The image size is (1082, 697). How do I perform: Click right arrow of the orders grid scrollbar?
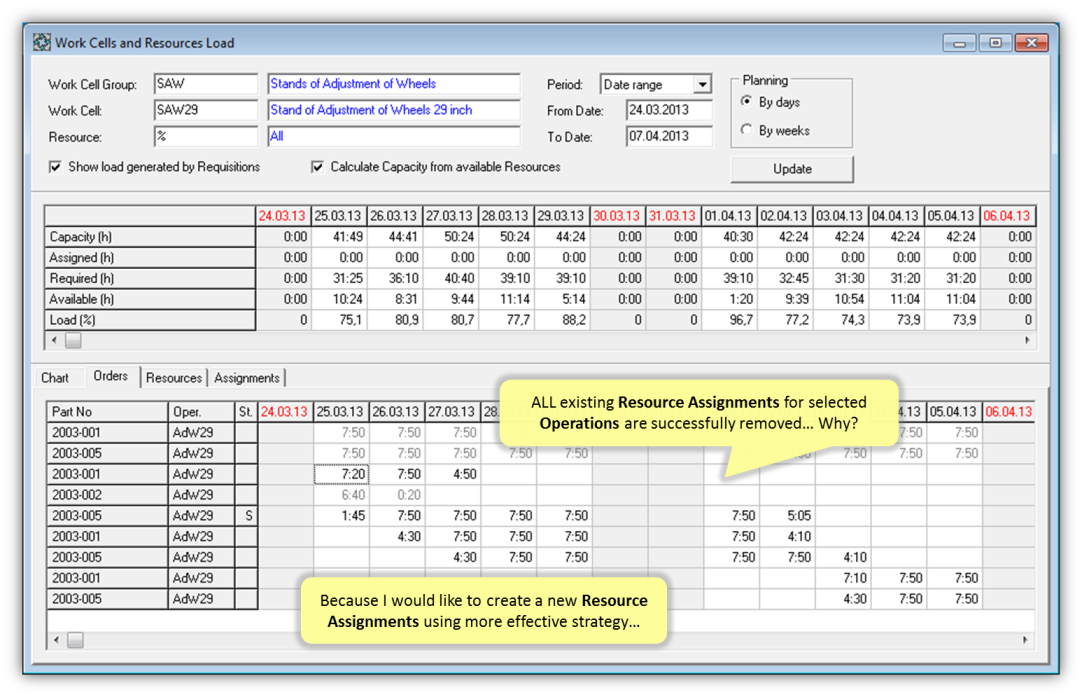[1025, 640]
